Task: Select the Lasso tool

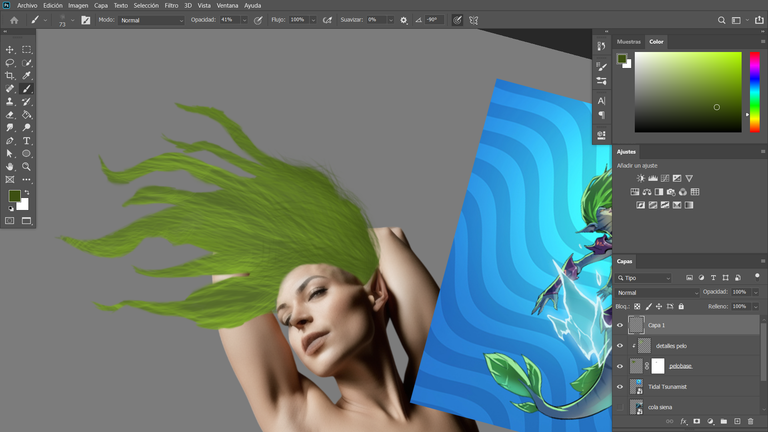Action: (x=10, y=63)
